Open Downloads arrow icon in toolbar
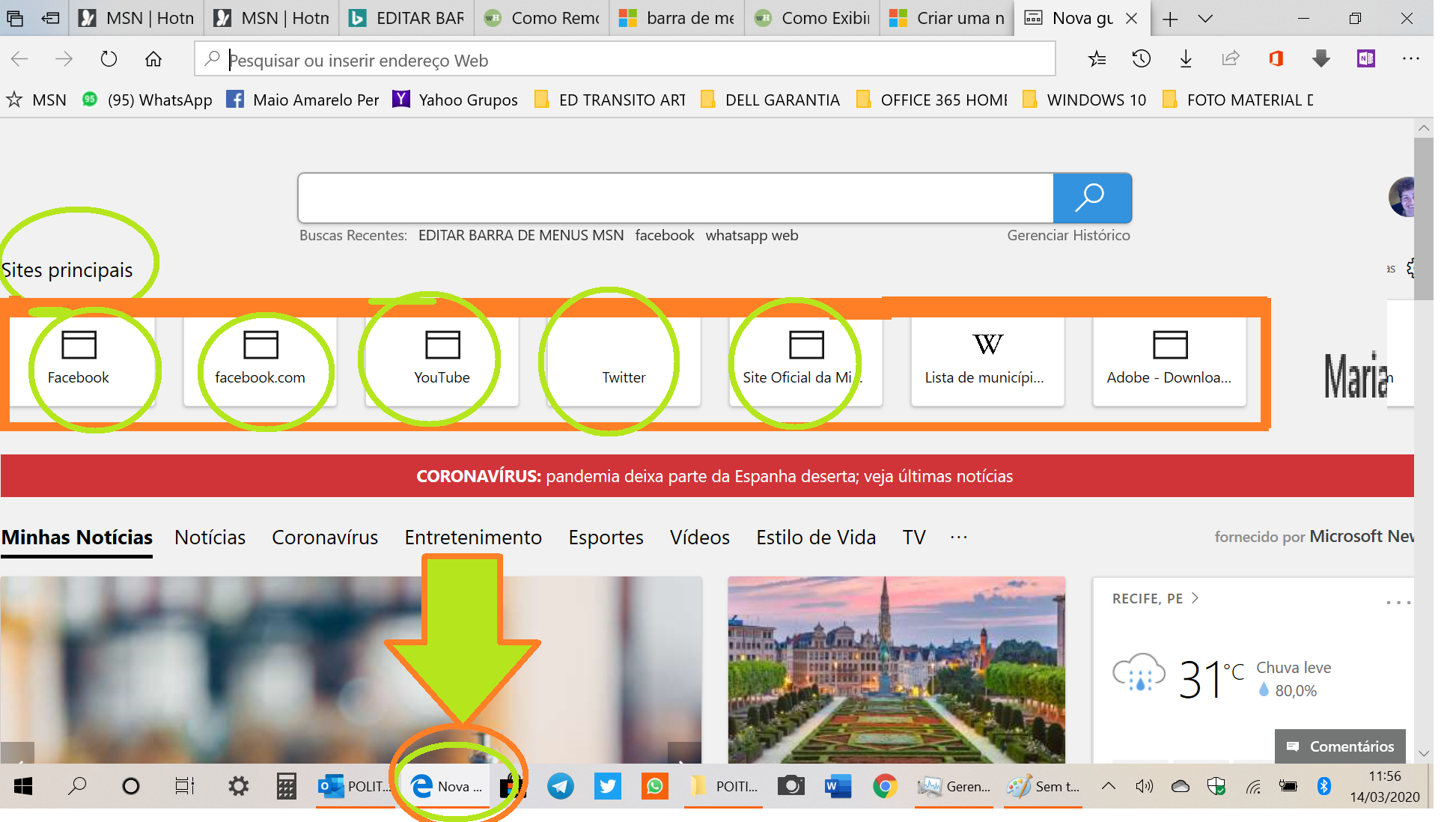This screenshot has height=822, width=1456. pyautogui.click(x=1186, y=59)
